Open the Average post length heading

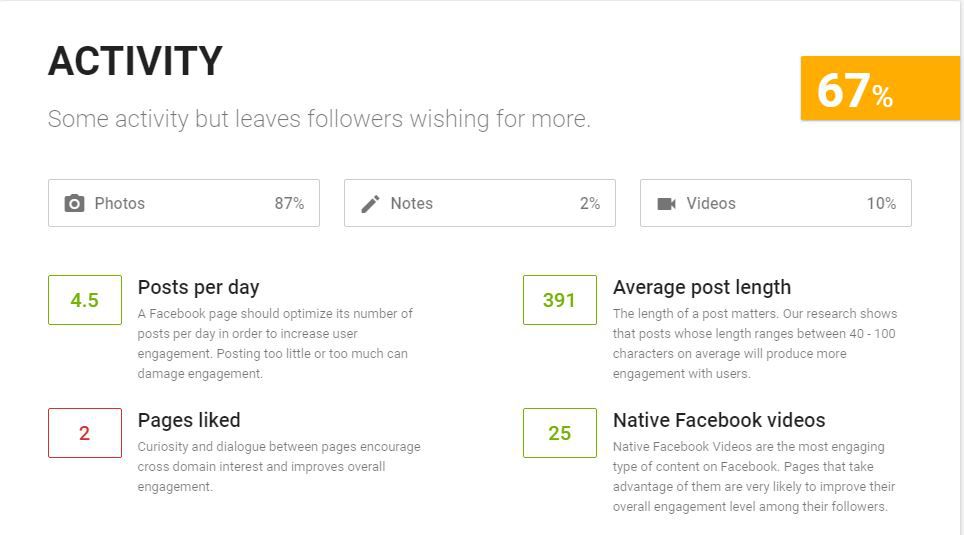pos(701,287)
